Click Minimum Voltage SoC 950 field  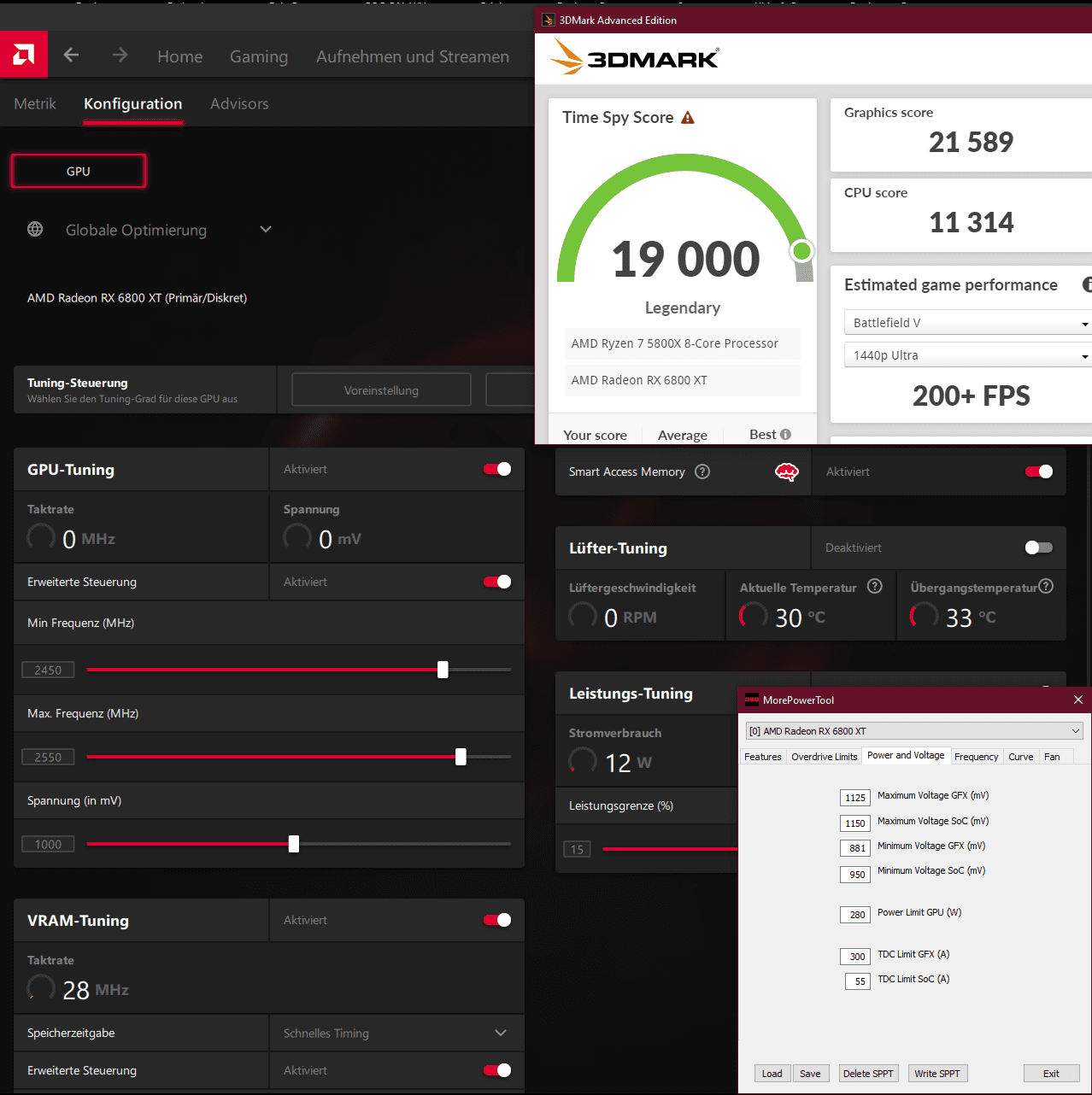855,875
